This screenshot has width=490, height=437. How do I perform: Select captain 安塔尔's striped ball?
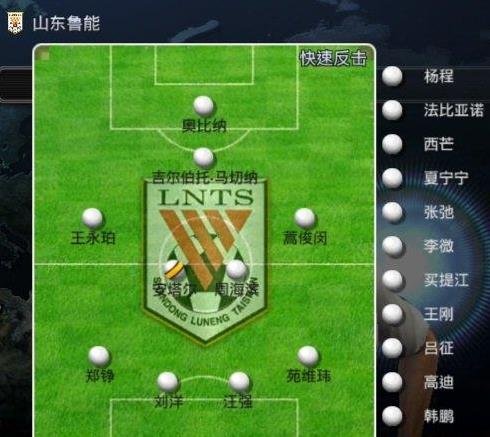coord(174,270)
